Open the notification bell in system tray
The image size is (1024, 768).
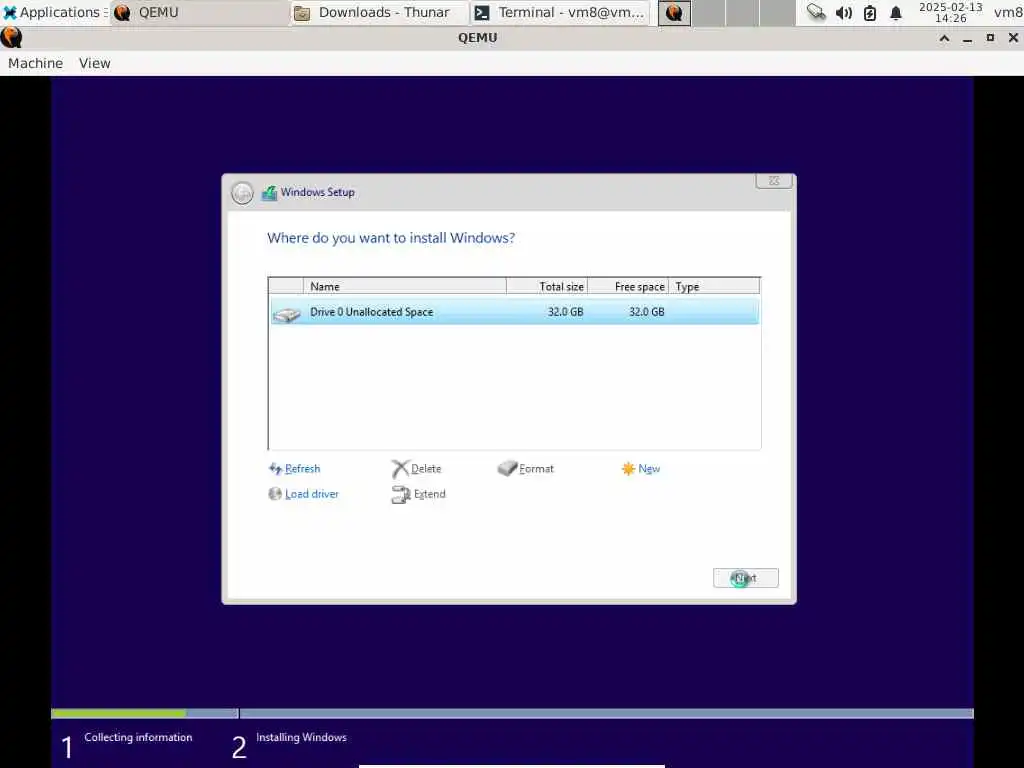(896, 12)
